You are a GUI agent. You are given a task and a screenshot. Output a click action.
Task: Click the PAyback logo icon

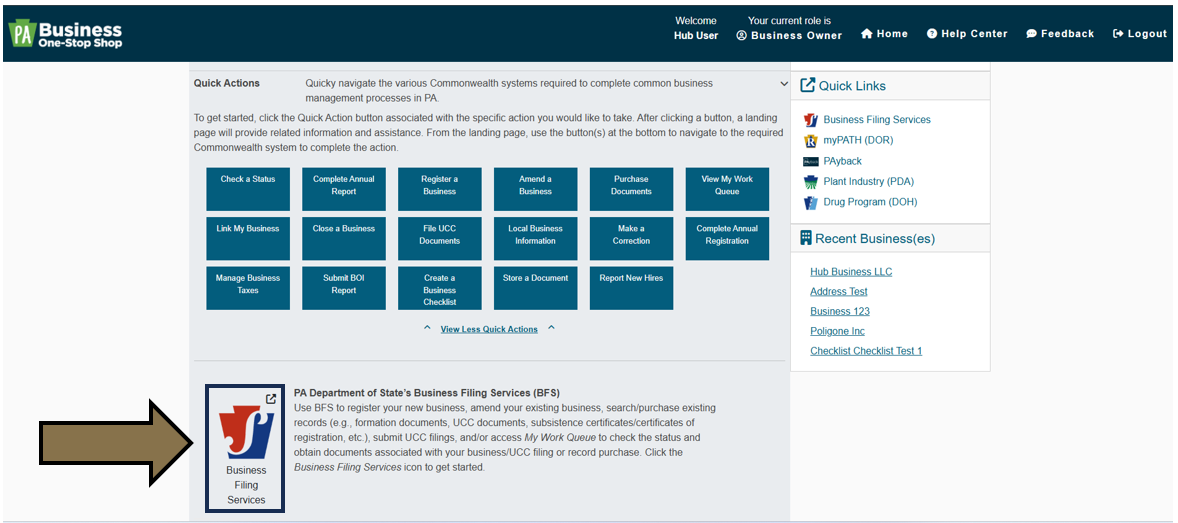point(811,162)
